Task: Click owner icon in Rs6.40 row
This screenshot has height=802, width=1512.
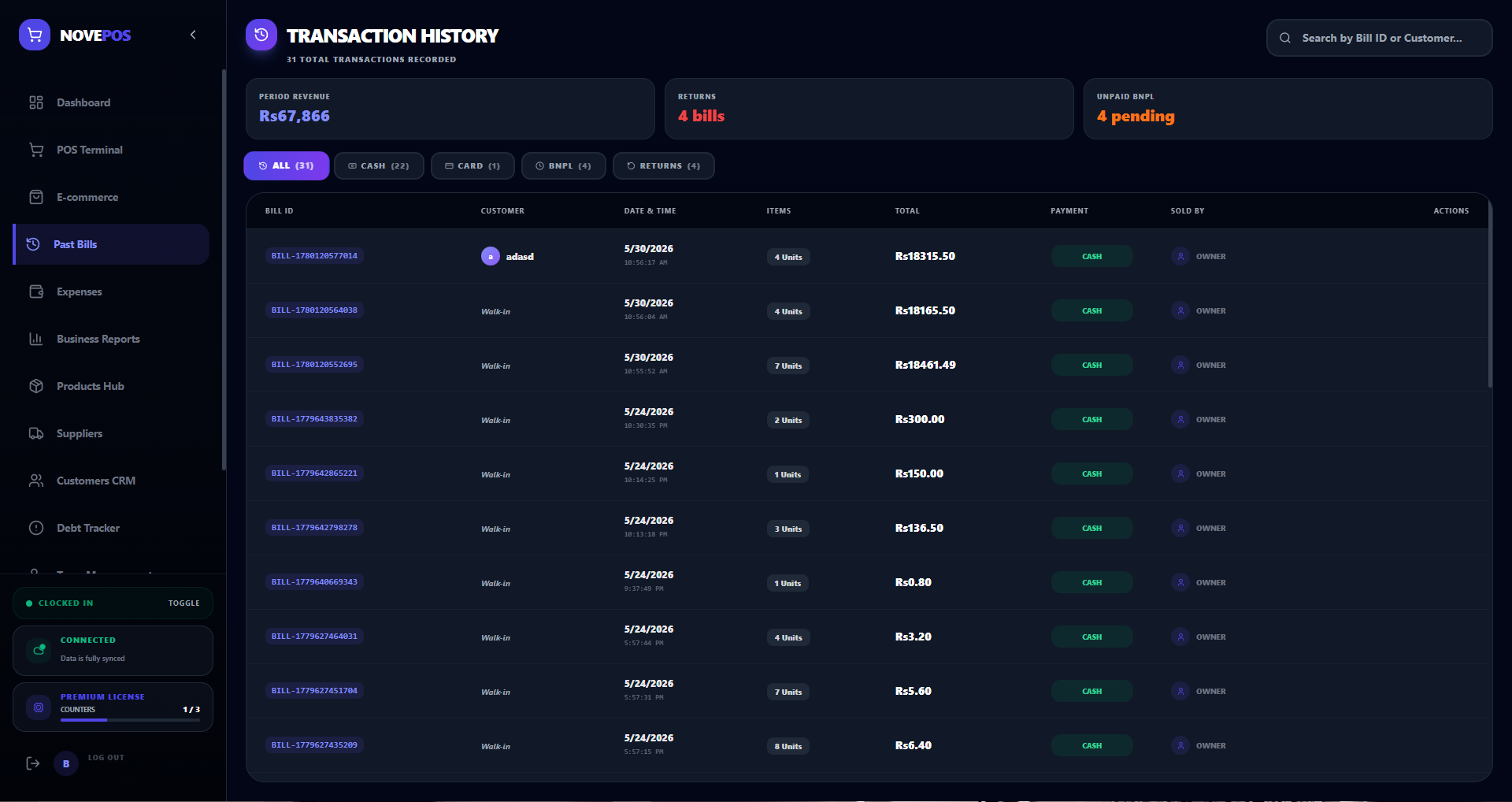Action: [x=1180, y=745]
